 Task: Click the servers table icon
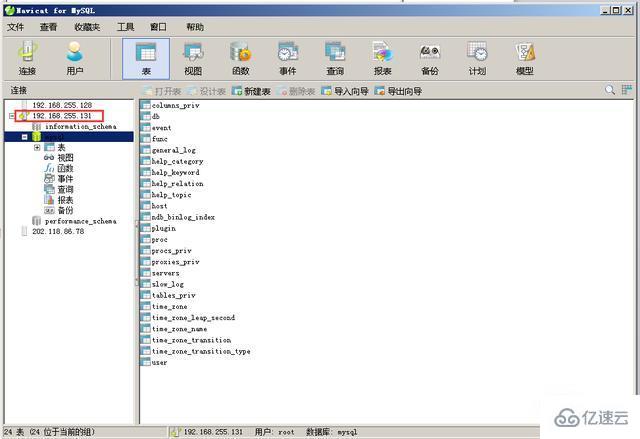pos(145,273)
